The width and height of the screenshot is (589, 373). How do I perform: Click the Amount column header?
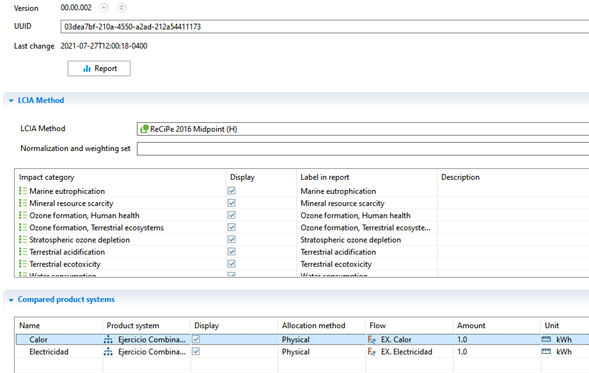[471, 325]
